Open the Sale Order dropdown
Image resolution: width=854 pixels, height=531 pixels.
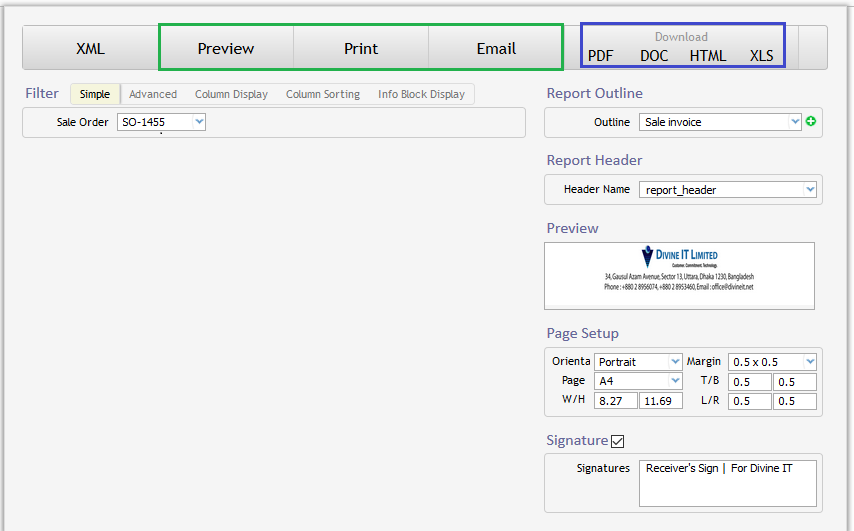point(161,122)
